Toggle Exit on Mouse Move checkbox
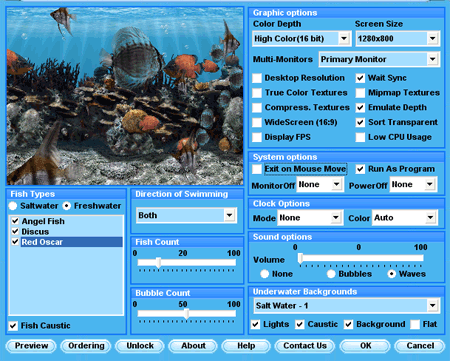 click(x=257, y=169)
